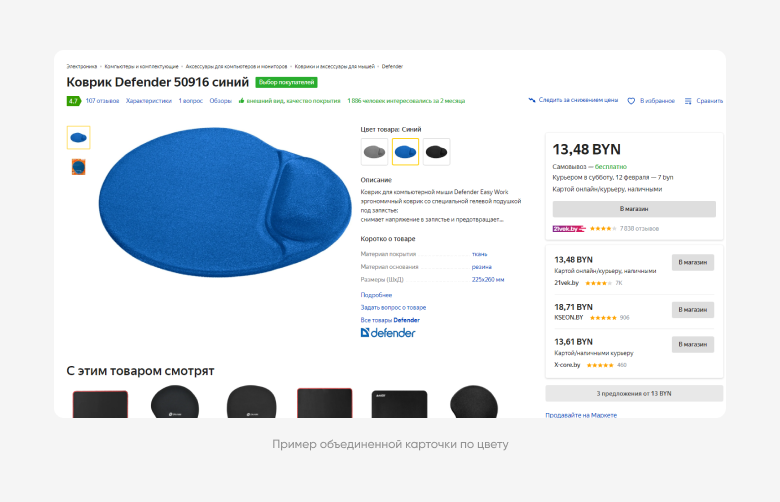Click the 21vek.by store name in offers list

pos(567,283)
